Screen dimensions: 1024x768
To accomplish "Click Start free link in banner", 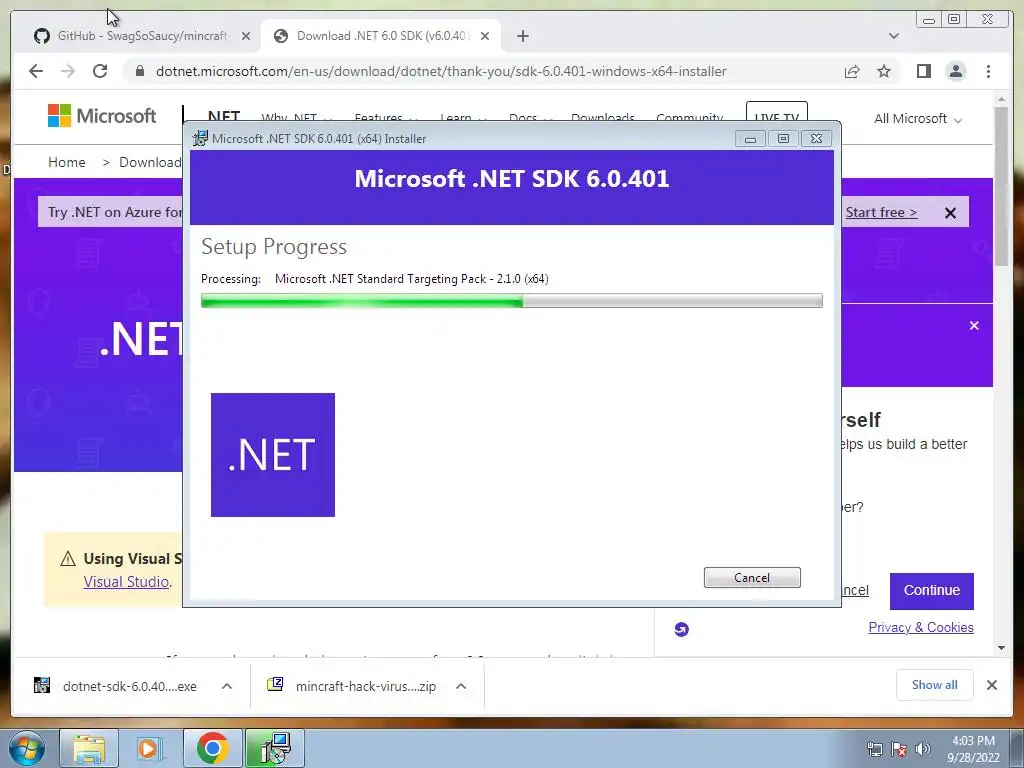I will 881,212.
